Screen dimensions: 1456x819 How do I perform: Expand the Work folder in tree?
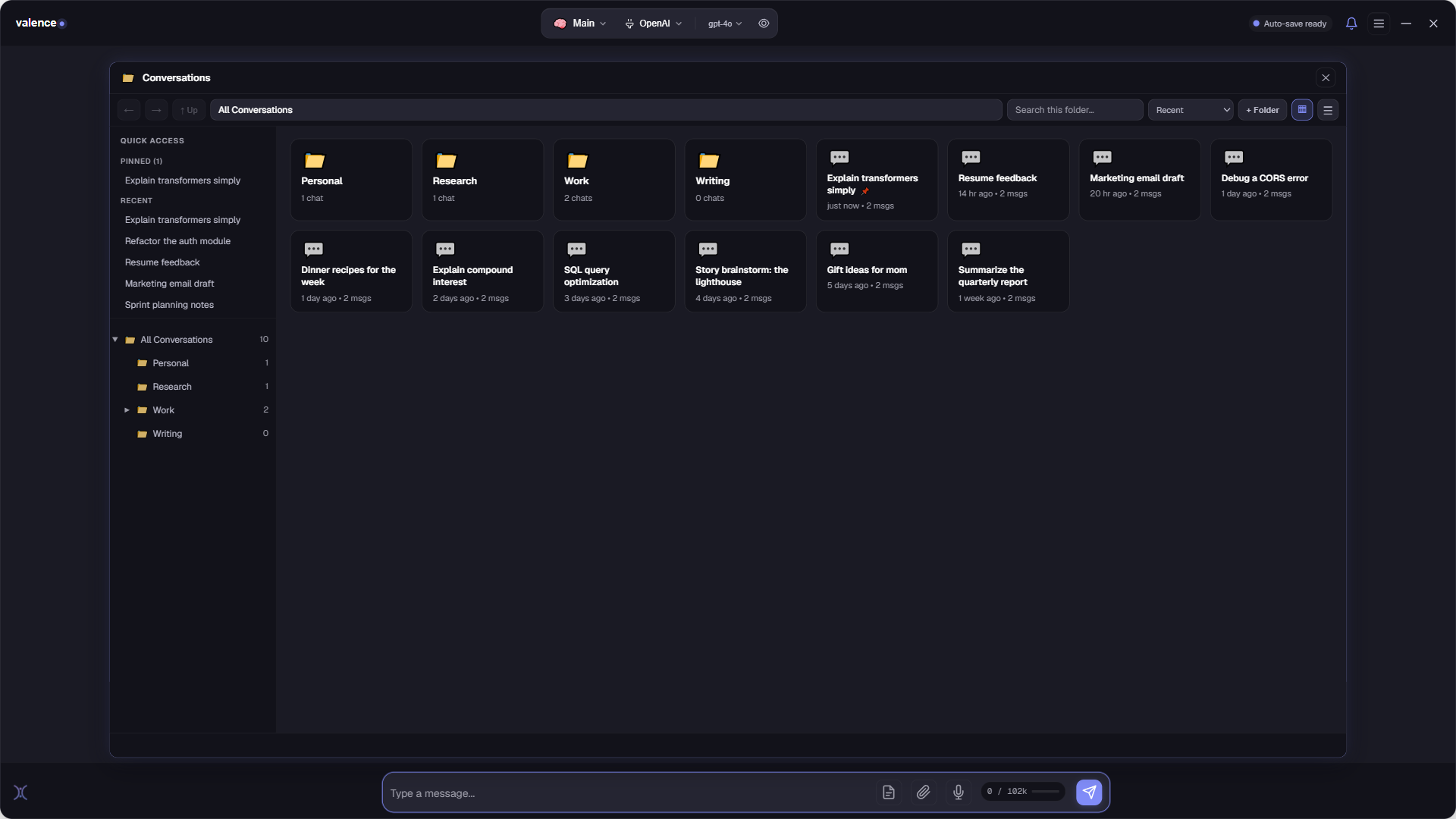(127, 410)
